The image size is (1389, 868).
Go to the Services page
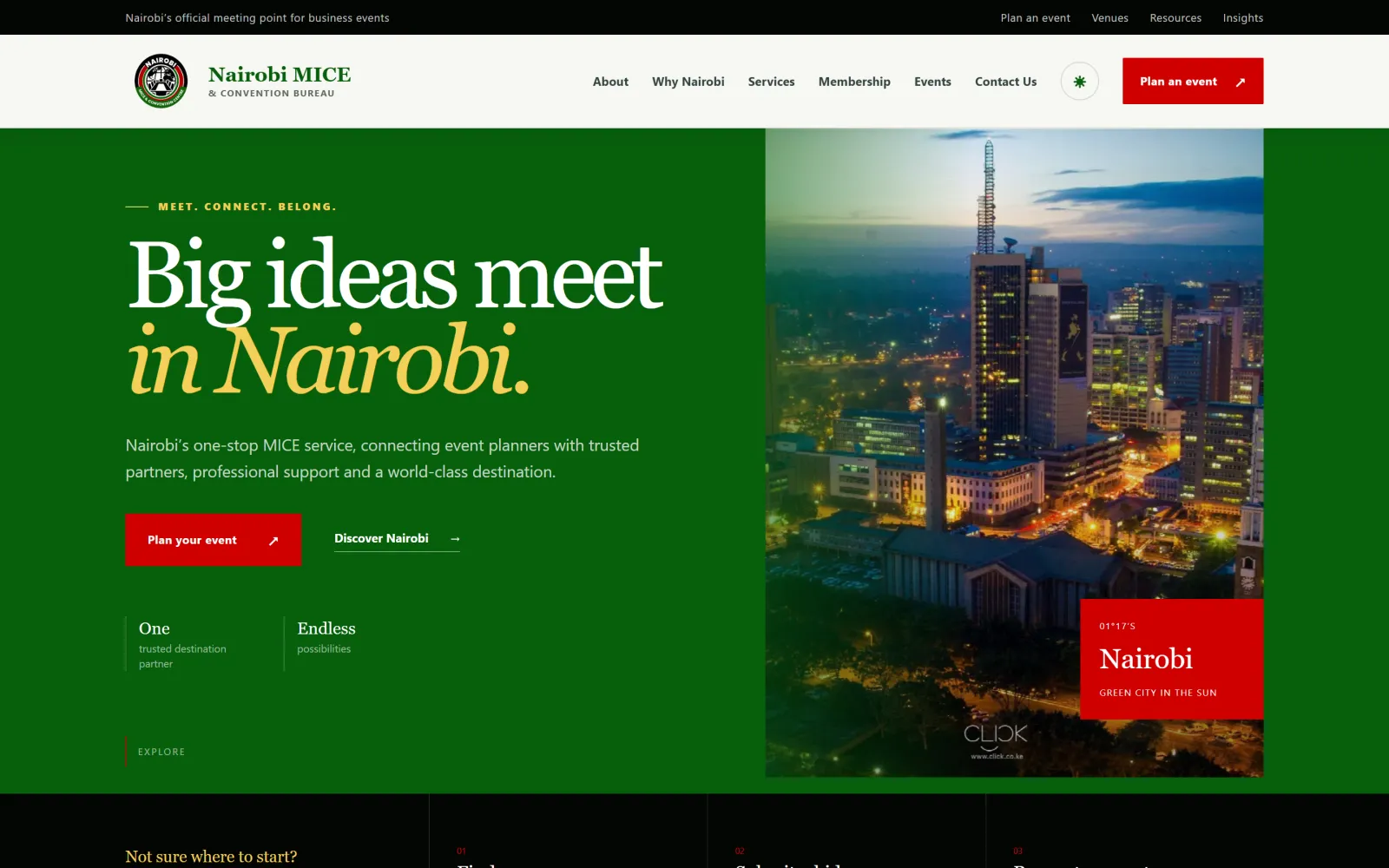(771, 82)
